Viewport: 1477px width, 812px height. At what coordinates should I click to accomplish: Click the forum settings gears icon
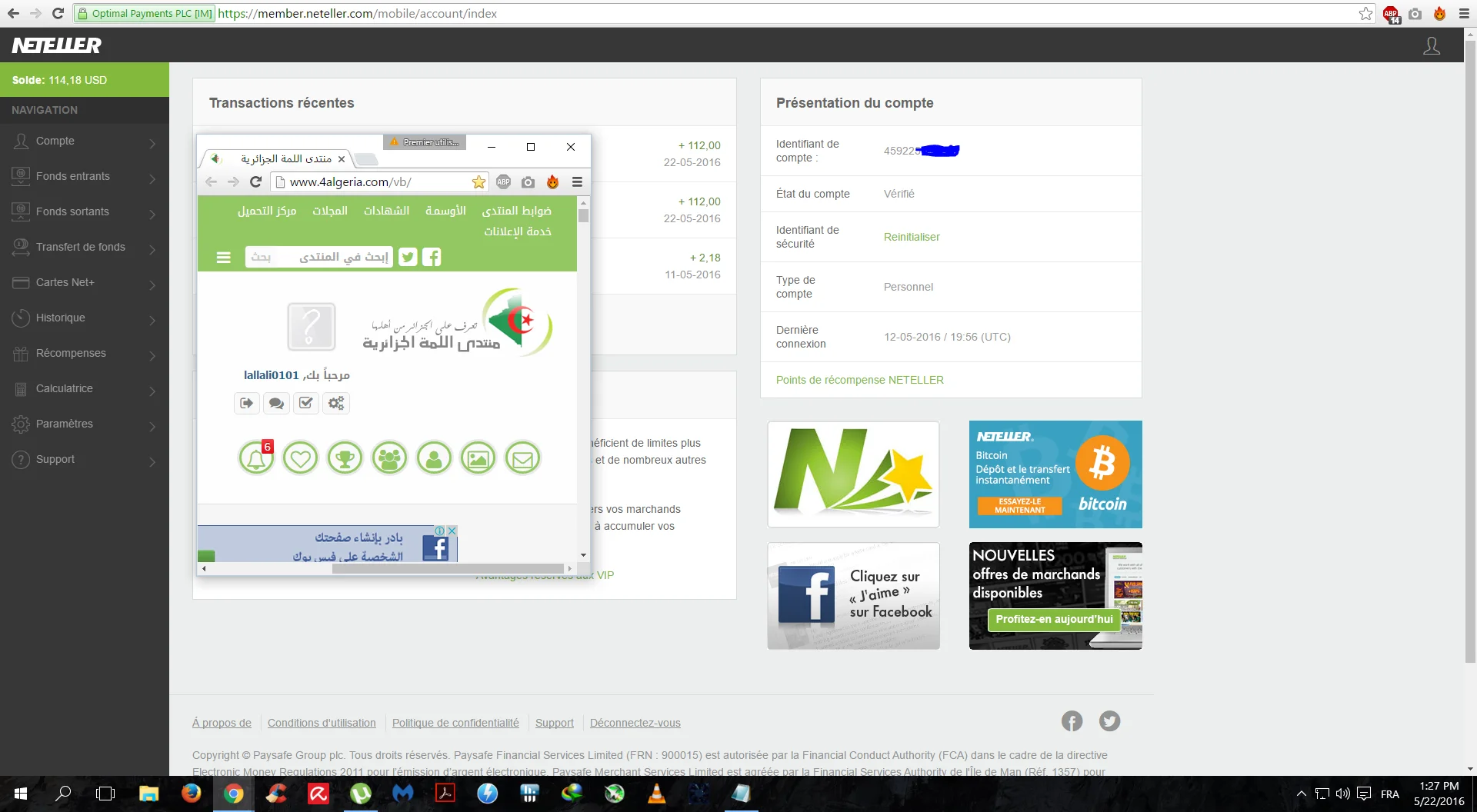pos(336,403)
